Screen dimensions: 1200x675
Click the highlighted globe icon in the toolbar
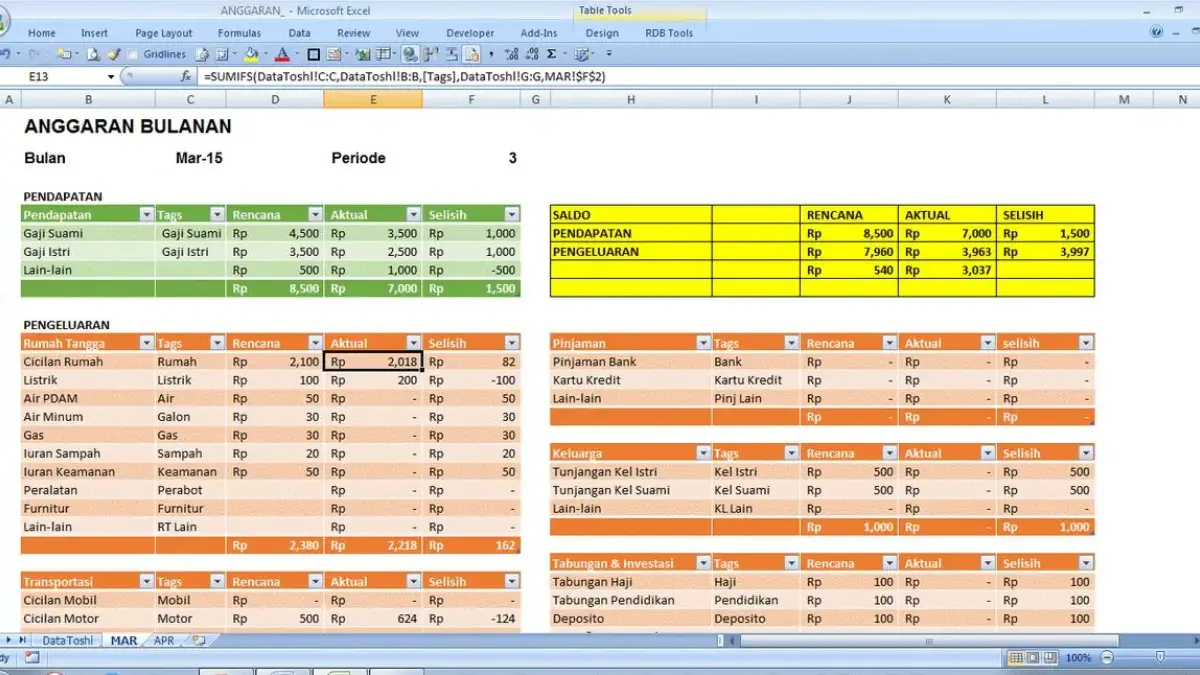(x=411, y=54)
